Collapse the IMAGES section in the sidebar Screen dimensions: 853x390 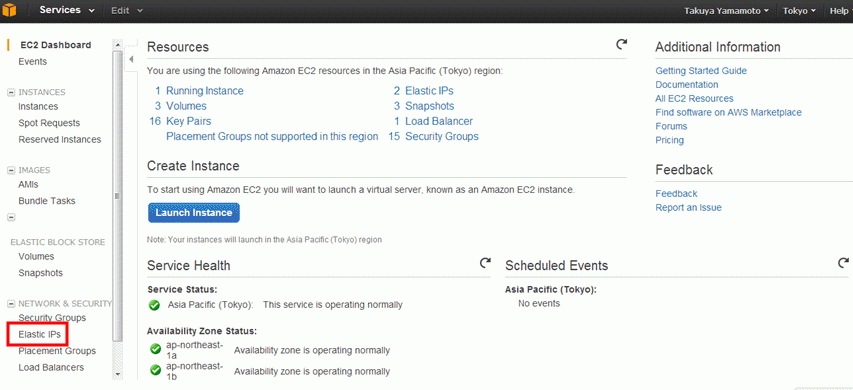pos(11,170)
